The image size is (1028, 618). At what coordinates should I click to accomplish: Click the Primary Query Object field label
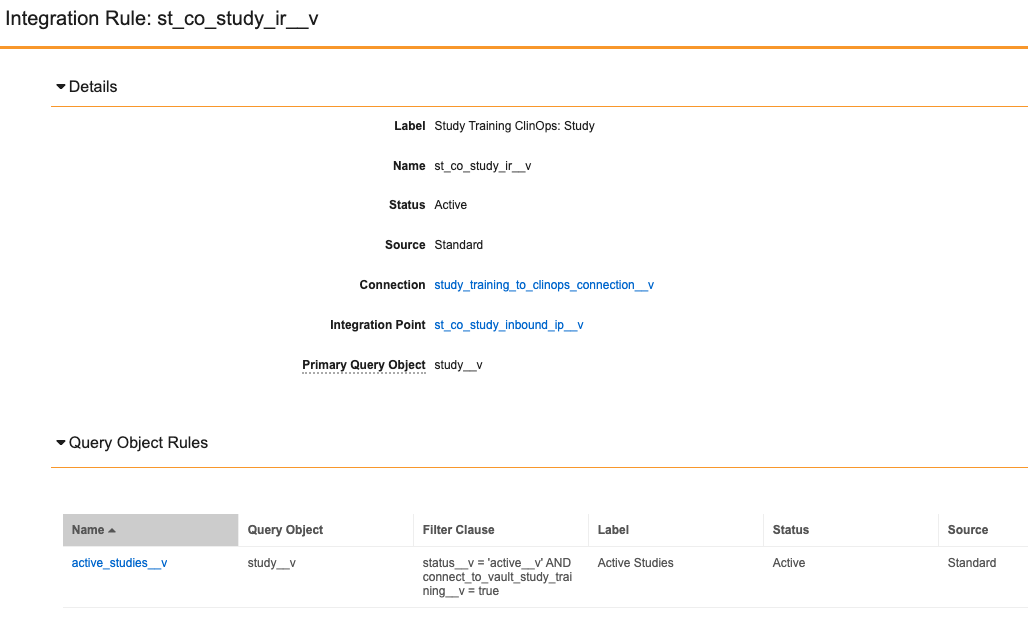pyautogui.click(x=364, y=365)
